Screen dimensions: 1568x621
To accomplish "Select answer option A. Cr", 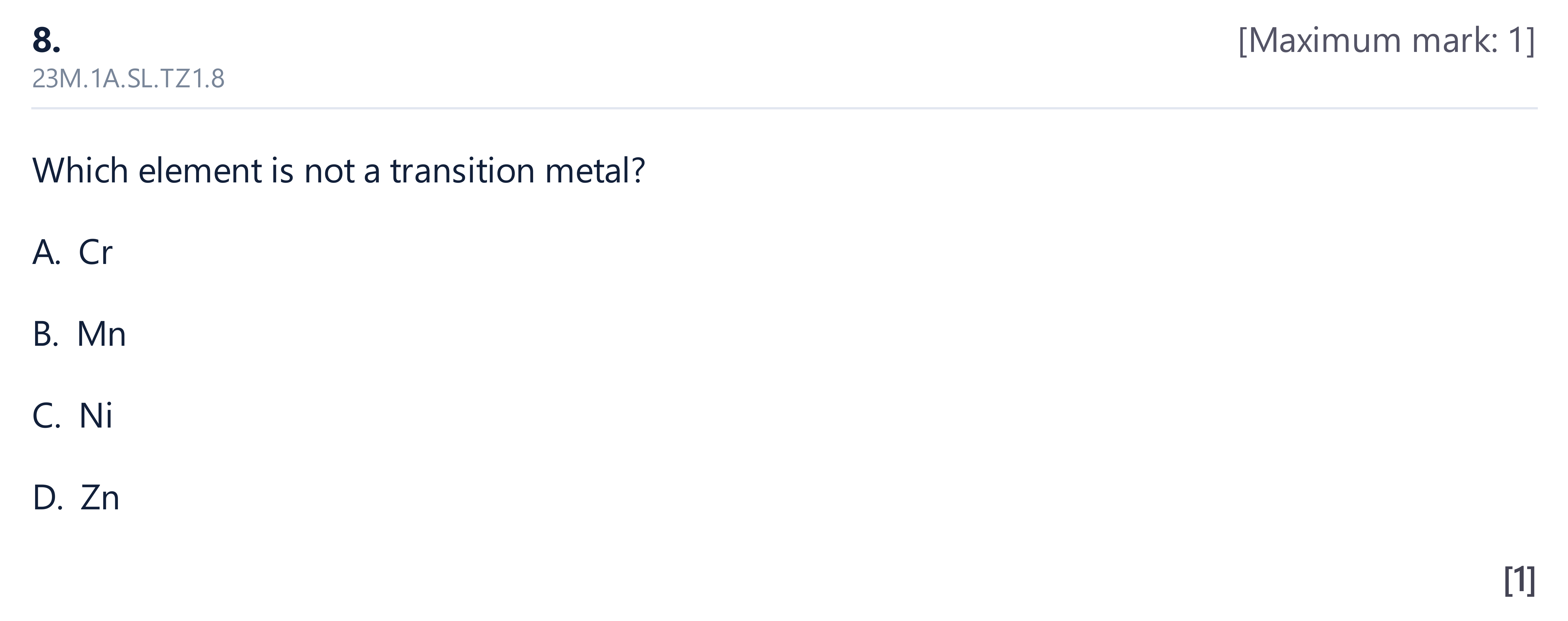I will (x=73, y=252).
